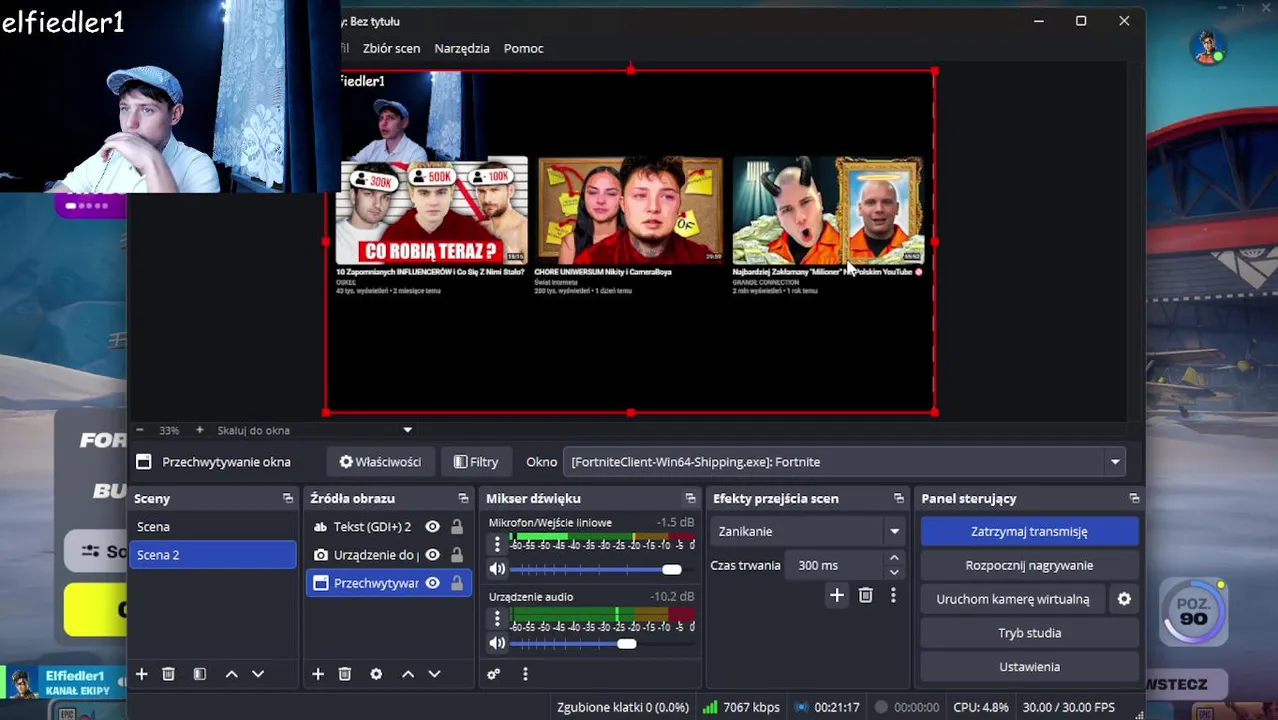The width and height of the screenshot is (1278, 720).
Task: Add a new source in Źródła obrazu
Action: (318, 674)
